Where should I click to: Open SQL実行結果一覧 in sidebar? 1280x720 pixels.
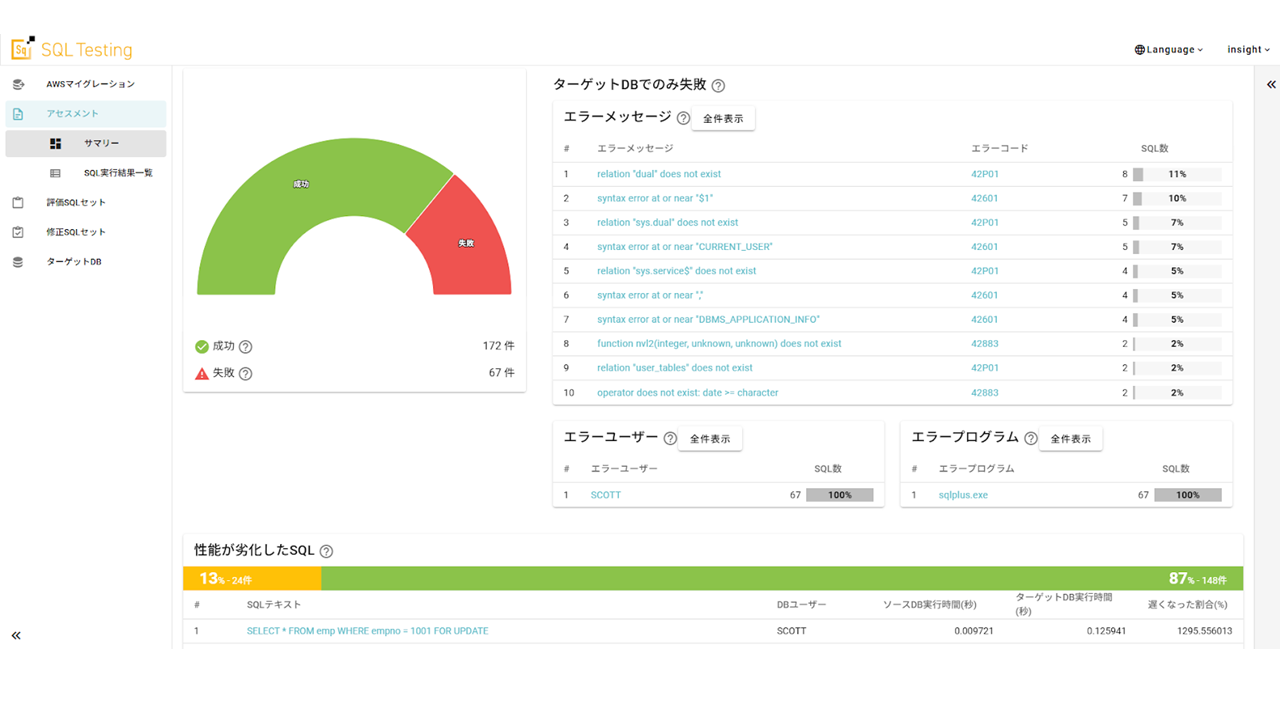tap(117, 173)
